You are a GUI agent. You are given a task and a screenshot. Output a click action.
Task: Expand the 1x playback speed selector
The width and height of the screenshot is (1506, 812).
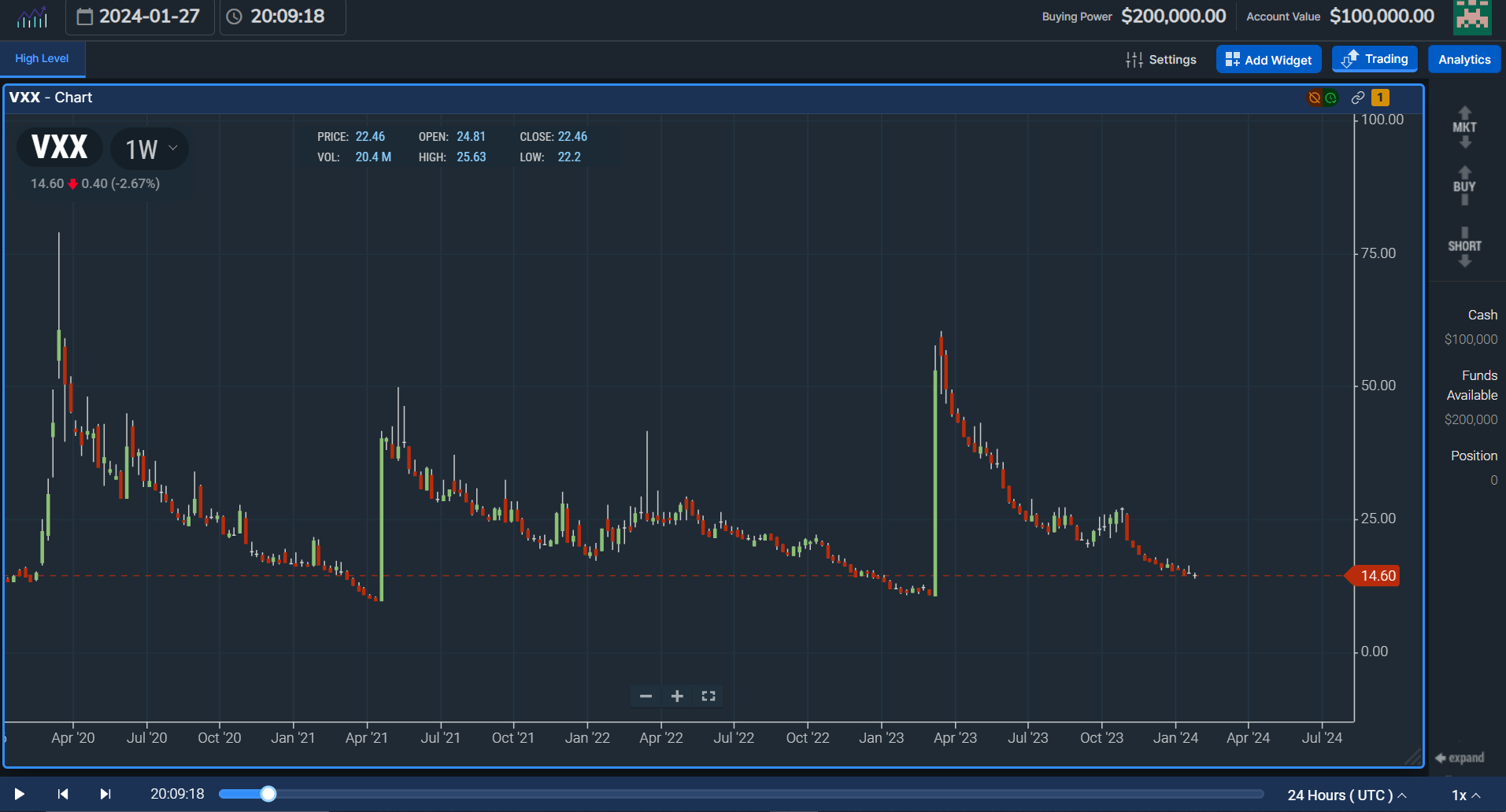(x=1466, y=794)
